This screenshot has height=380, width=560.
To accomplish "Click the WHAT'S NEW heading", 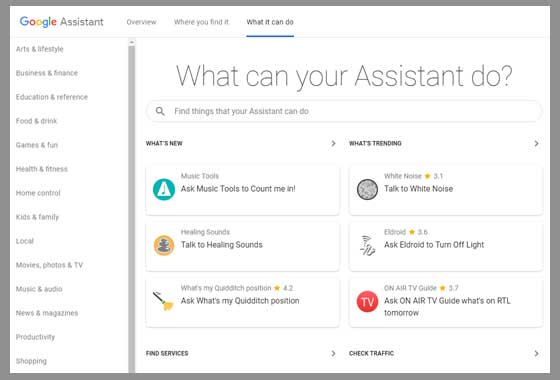I will coord(164,143).
